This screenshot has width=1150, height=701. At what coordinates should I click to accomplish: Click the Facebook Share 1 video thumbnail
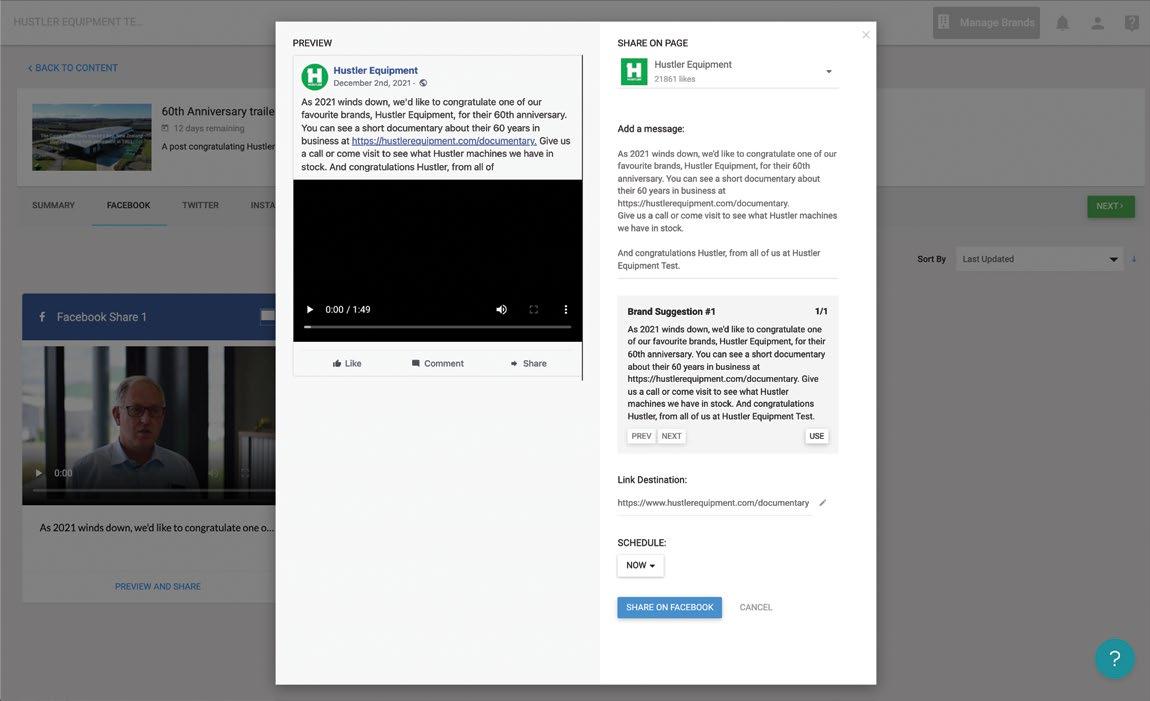(149, 425)
